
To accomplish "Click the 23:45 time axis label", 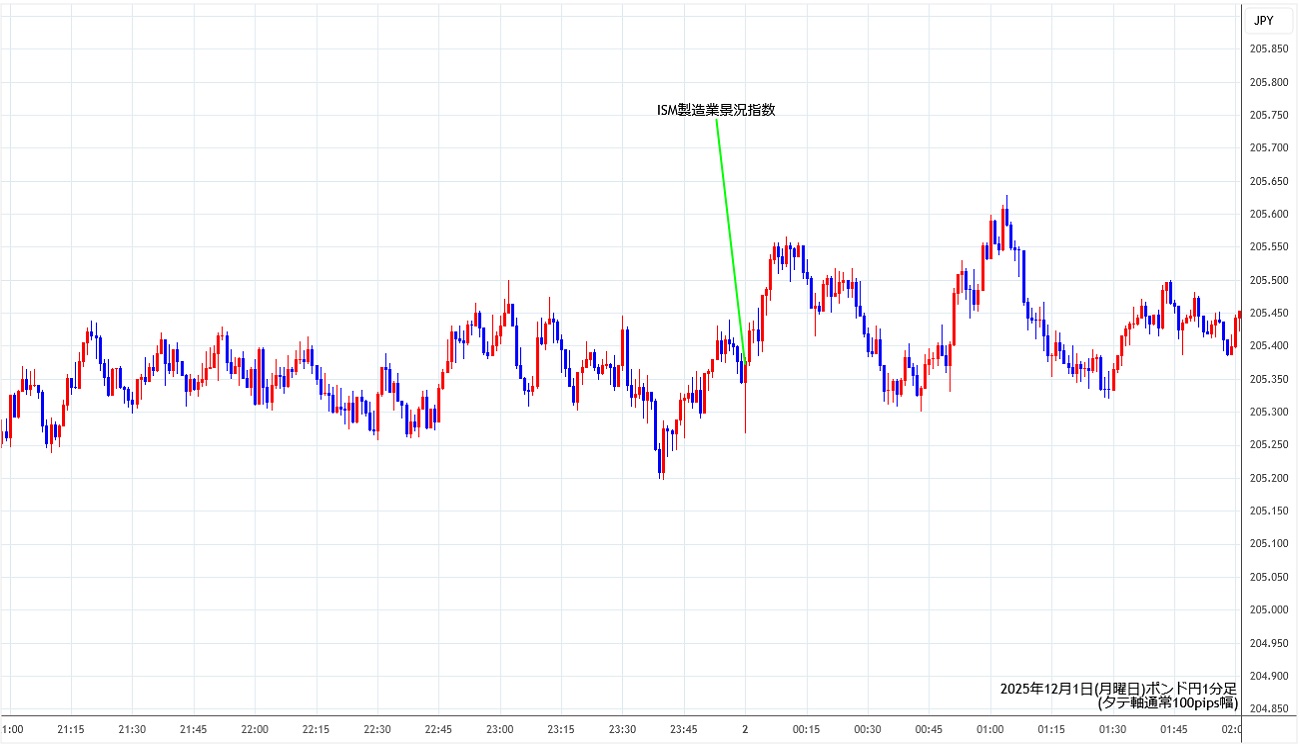I will pyautogui.click(x=683, y=730).
